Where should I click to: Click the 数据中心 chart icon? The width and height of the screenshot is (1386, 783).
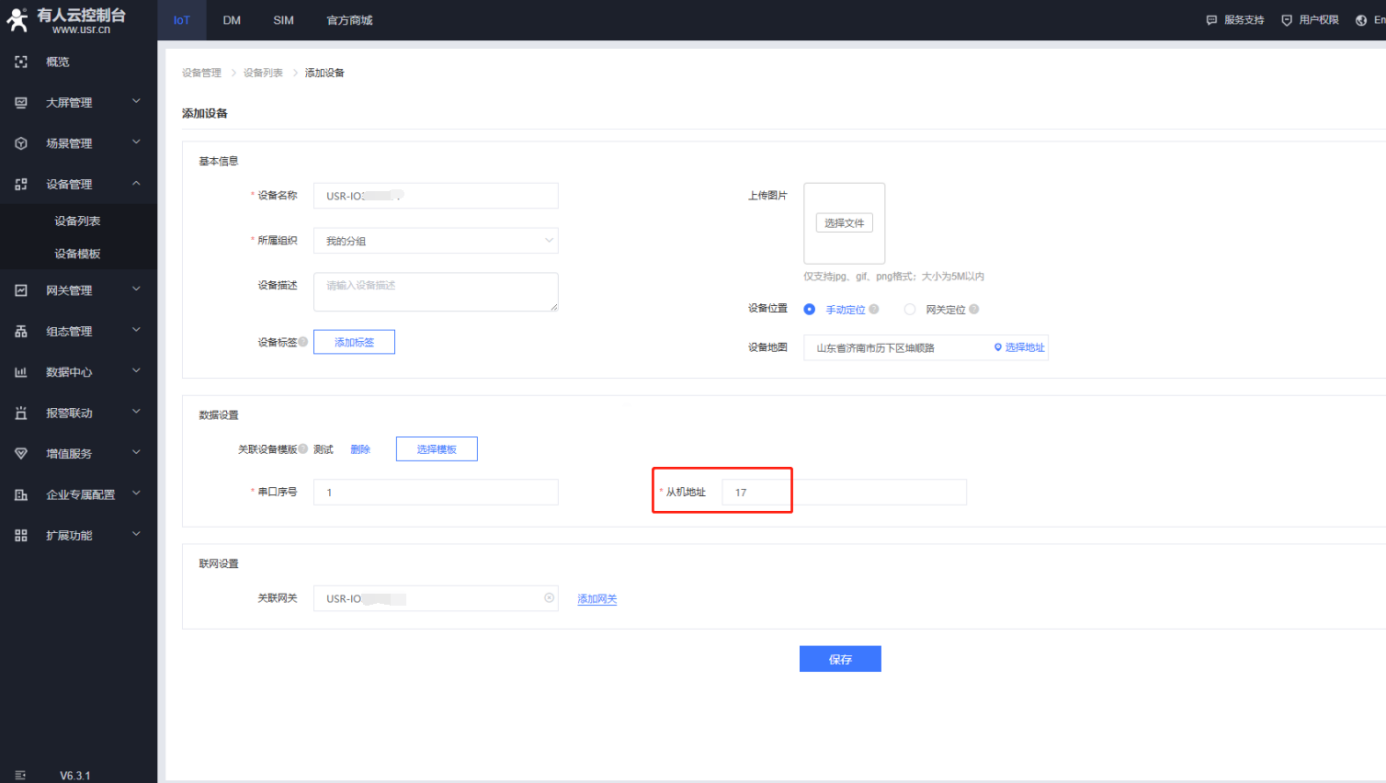[21, 372]
